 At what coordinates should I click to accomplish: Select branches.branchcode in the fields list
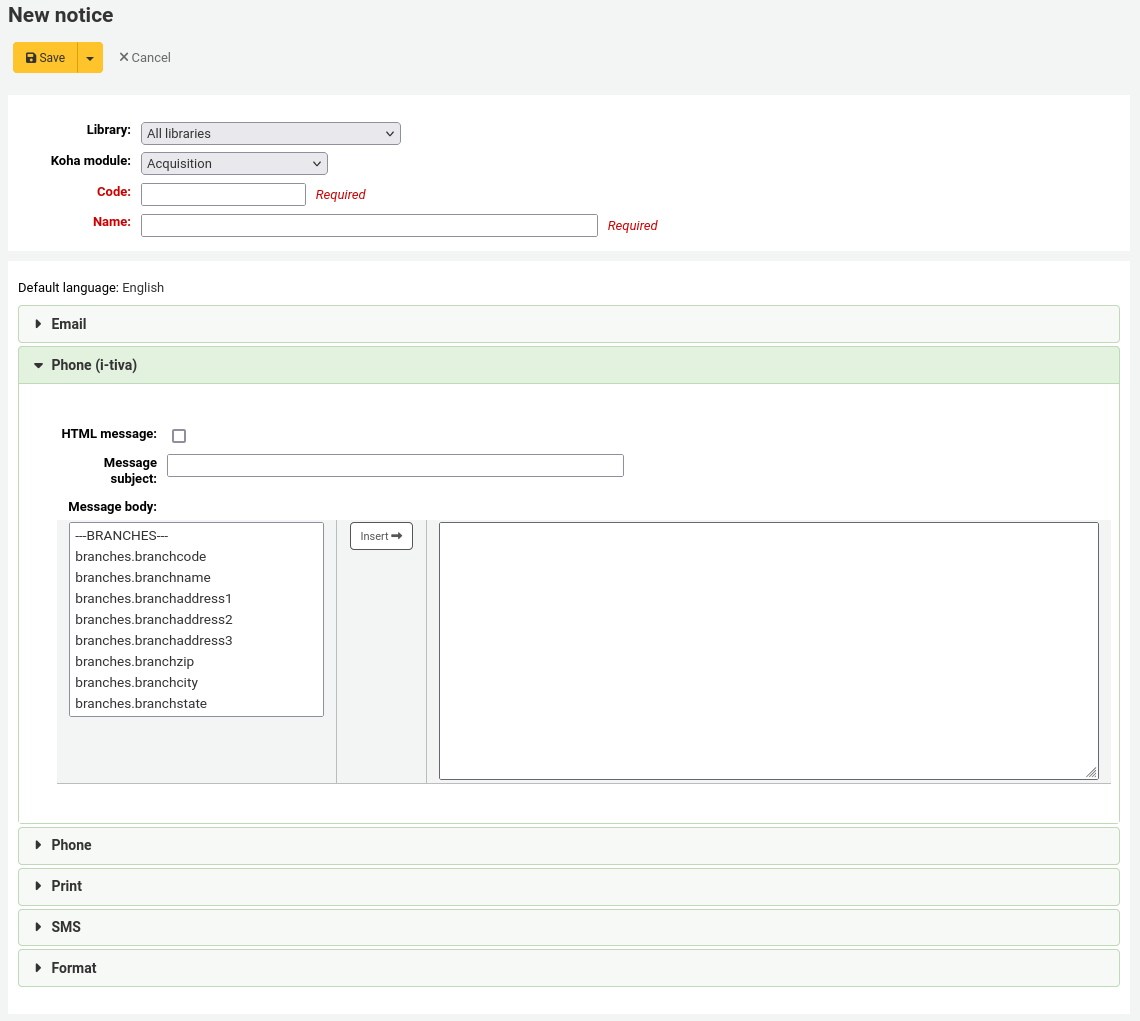coord(140,556)
